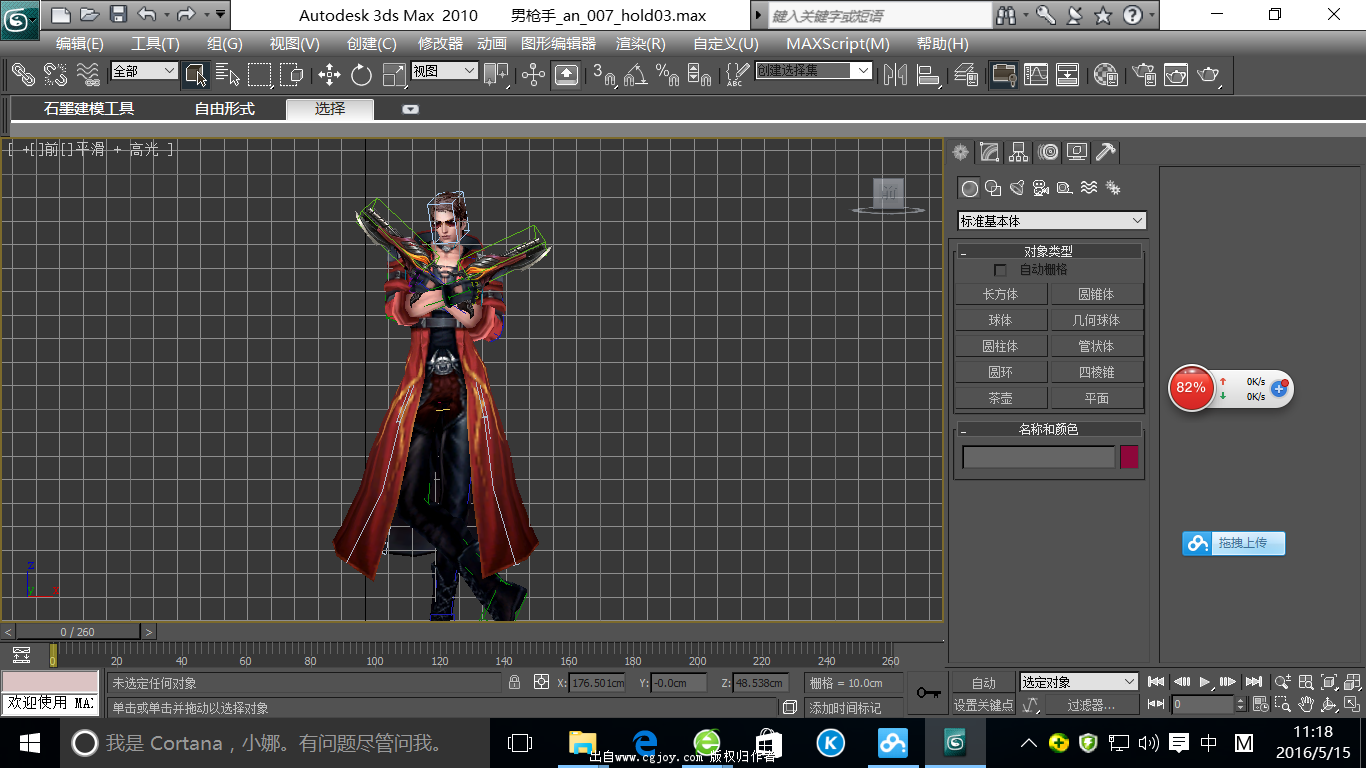Open the reference coordinate 视图 dropdown
Image resolution: width=1366 pixels, height=768 pixels.
444,71
